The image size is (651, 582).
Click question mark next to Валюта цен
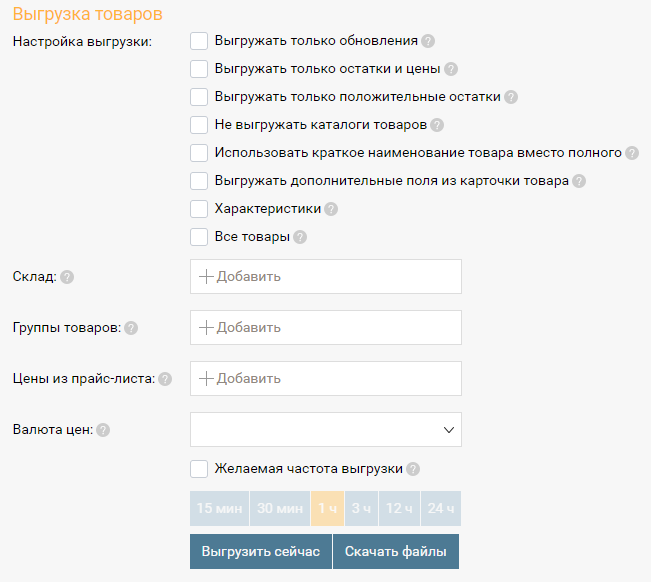tap(103, 430)
